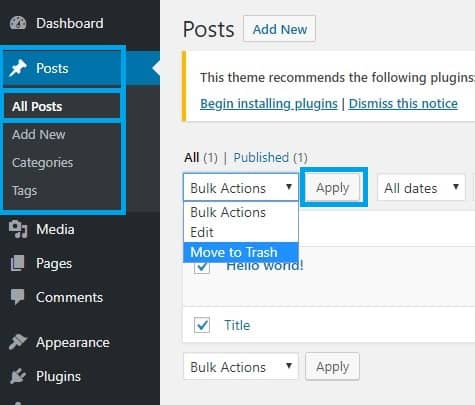Screen dimensions: 475x405
Task: Expand the All dates filter dropdown
Action: (x=421, y=188)
